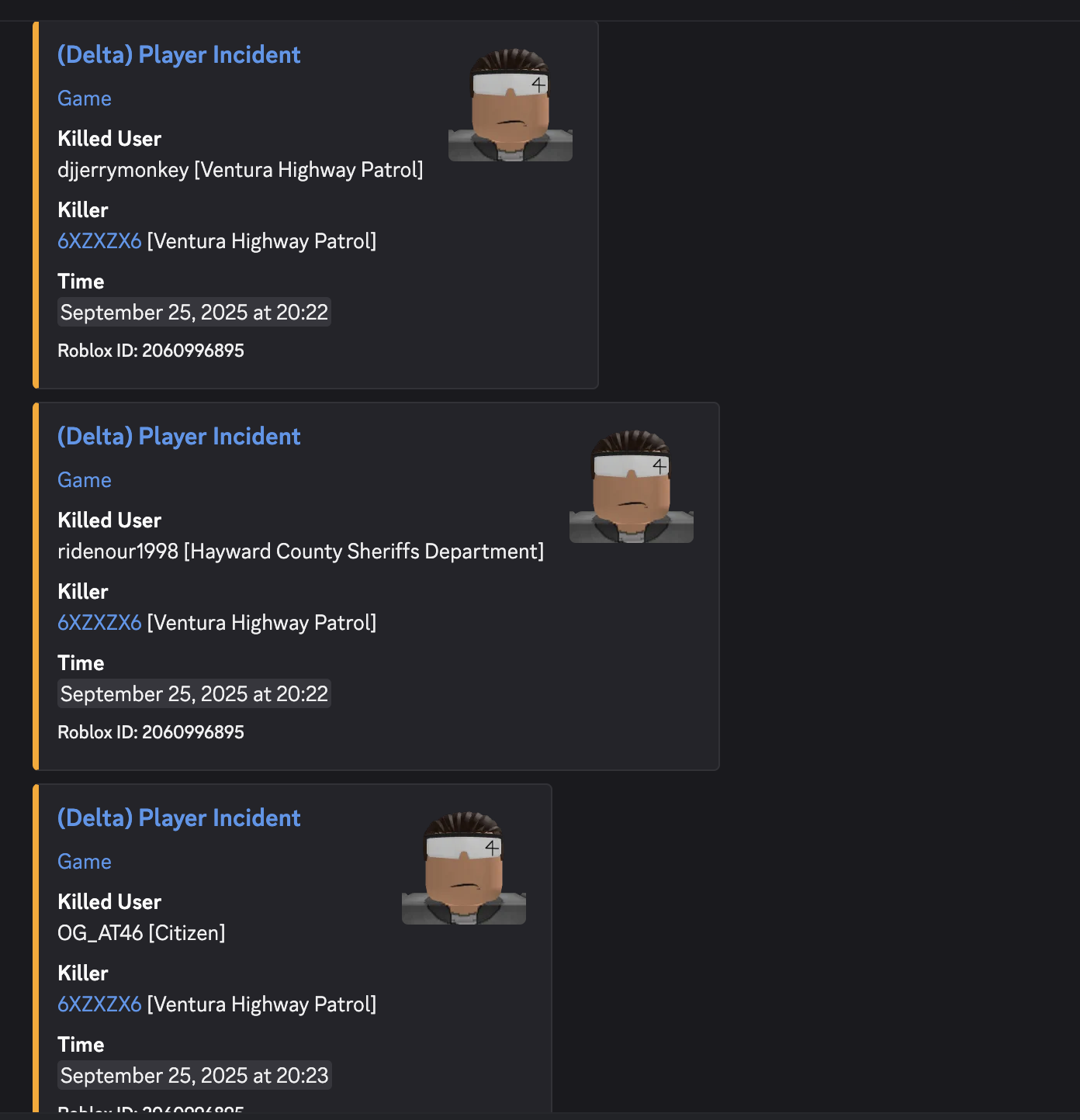Click the first 20:22 timestamp under djjerrymonkey

click(x=194, y=313)
